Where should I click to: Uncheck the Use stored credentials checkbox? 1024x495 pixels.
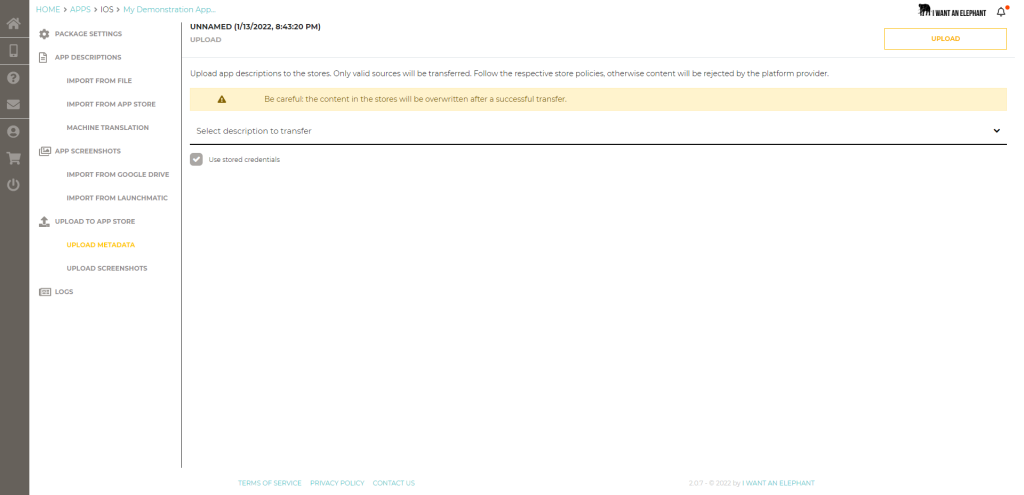pos(197,159)
